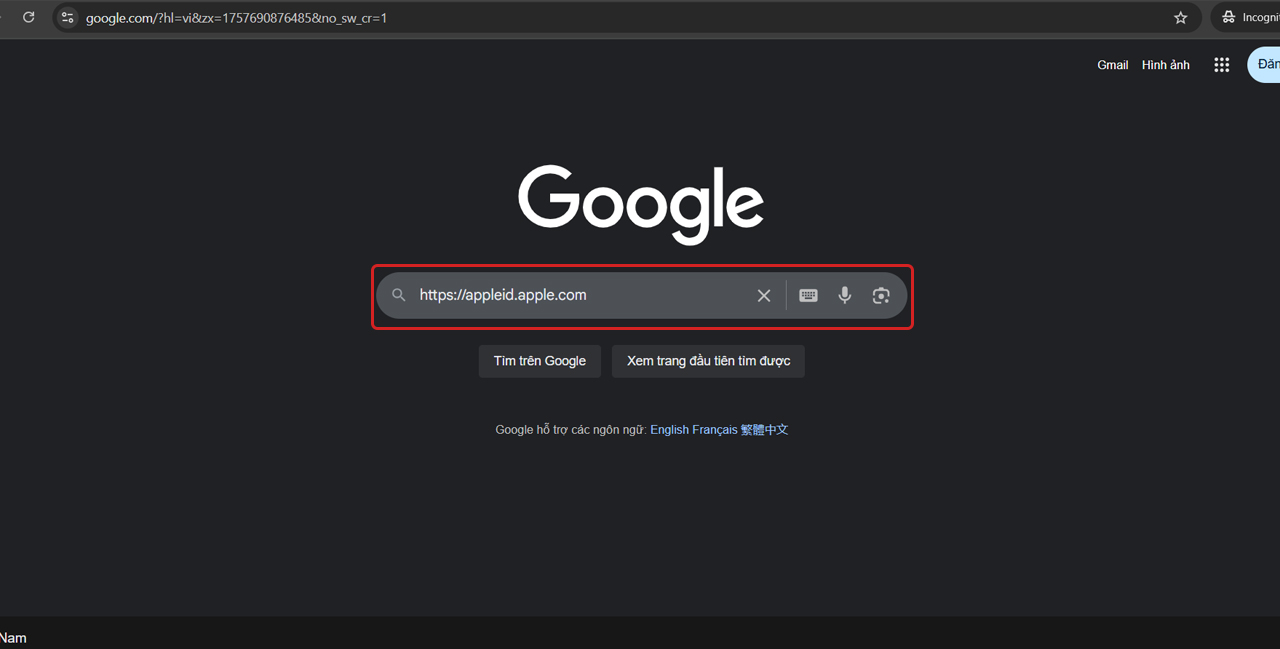Clear the search box text

coord(764,295)
